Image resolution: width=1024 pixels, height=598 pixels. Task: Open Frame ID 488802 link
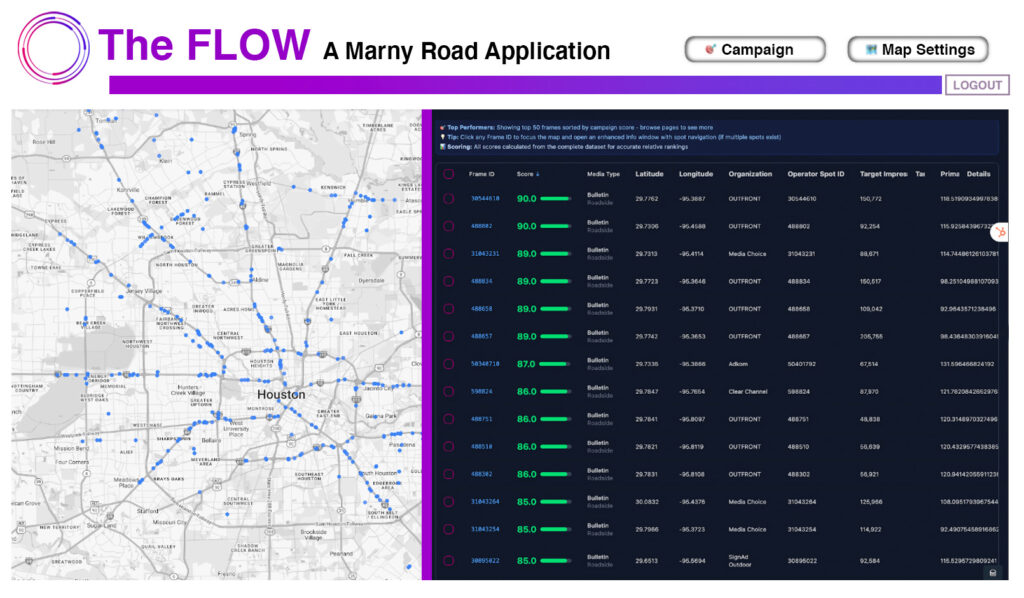tap(481, 227)
